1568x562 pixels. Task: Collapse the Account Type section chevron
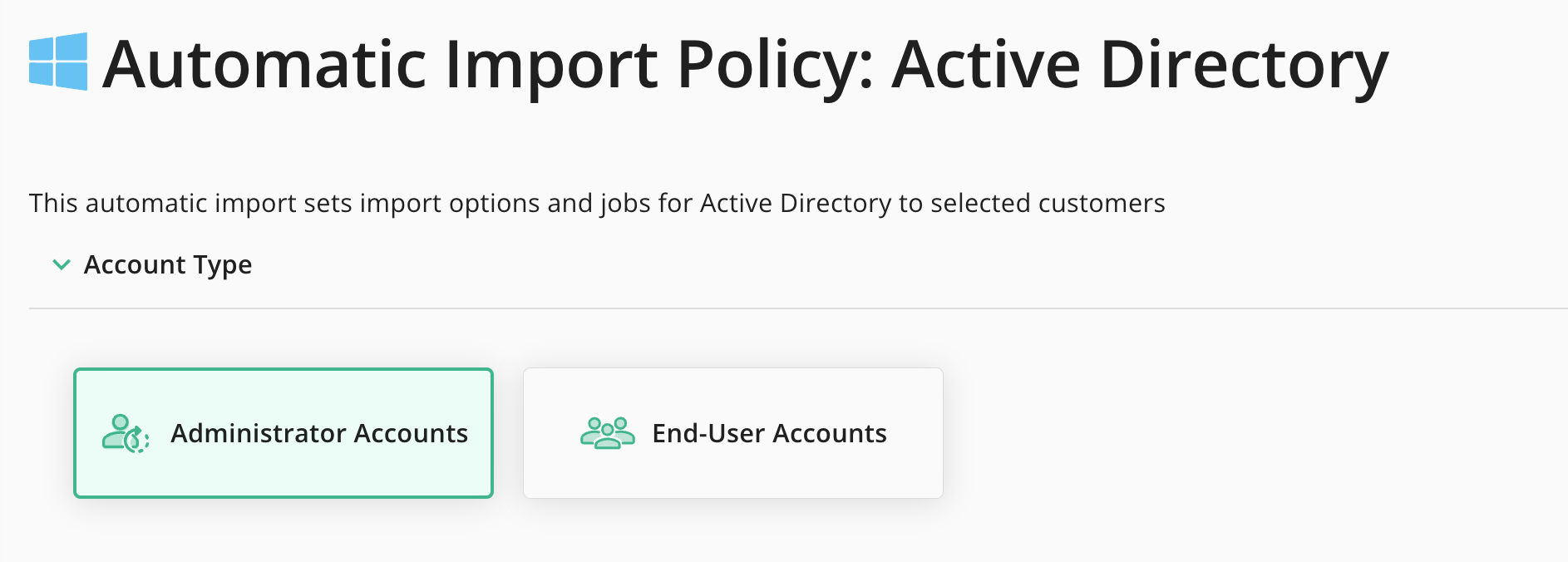click(62, 264)
